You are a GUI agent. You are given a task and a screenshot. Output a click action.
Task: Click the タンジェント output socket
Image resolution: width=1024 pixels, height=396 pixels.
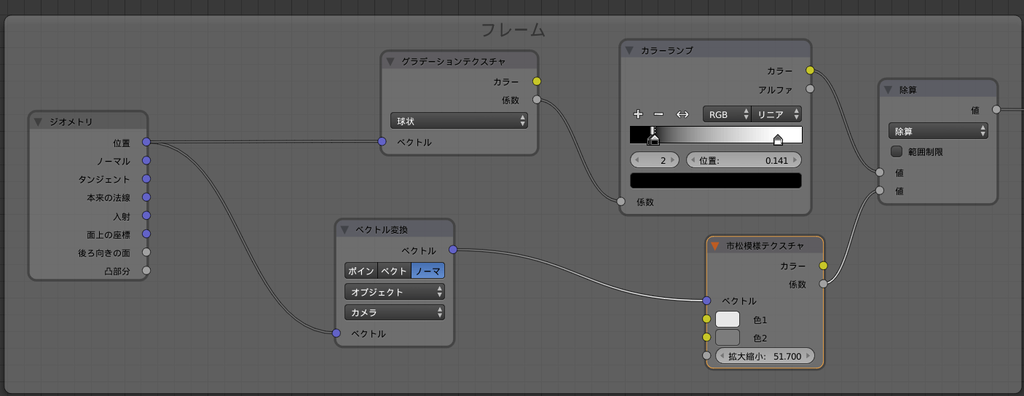(146, 179)
